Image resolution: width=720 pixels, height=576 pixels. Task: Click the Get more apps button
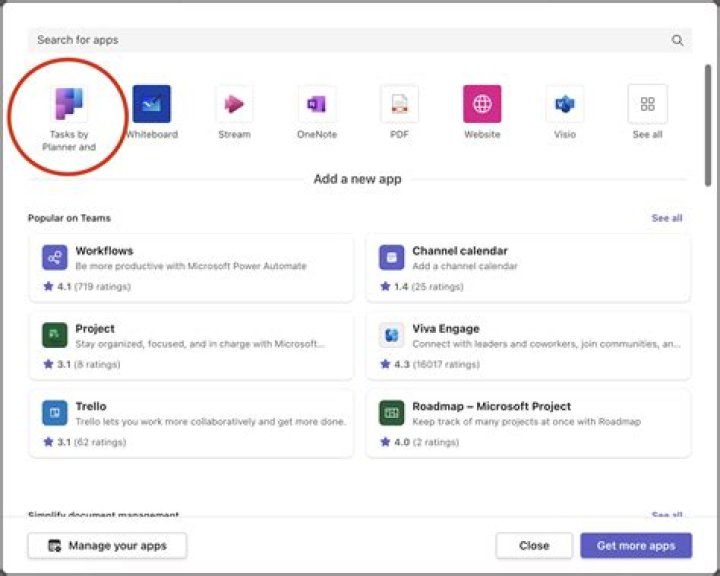[636, 546]
